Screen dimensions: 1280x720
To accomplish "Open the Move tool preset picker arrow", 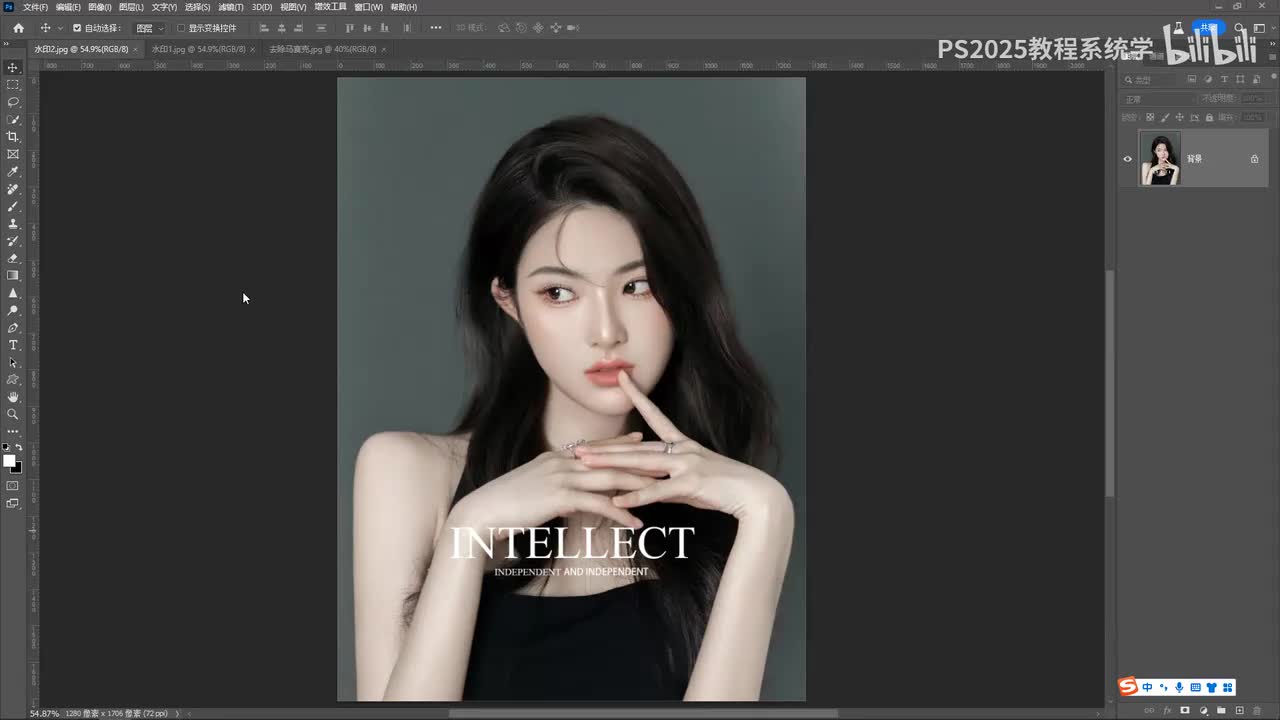I will [60, 28].
